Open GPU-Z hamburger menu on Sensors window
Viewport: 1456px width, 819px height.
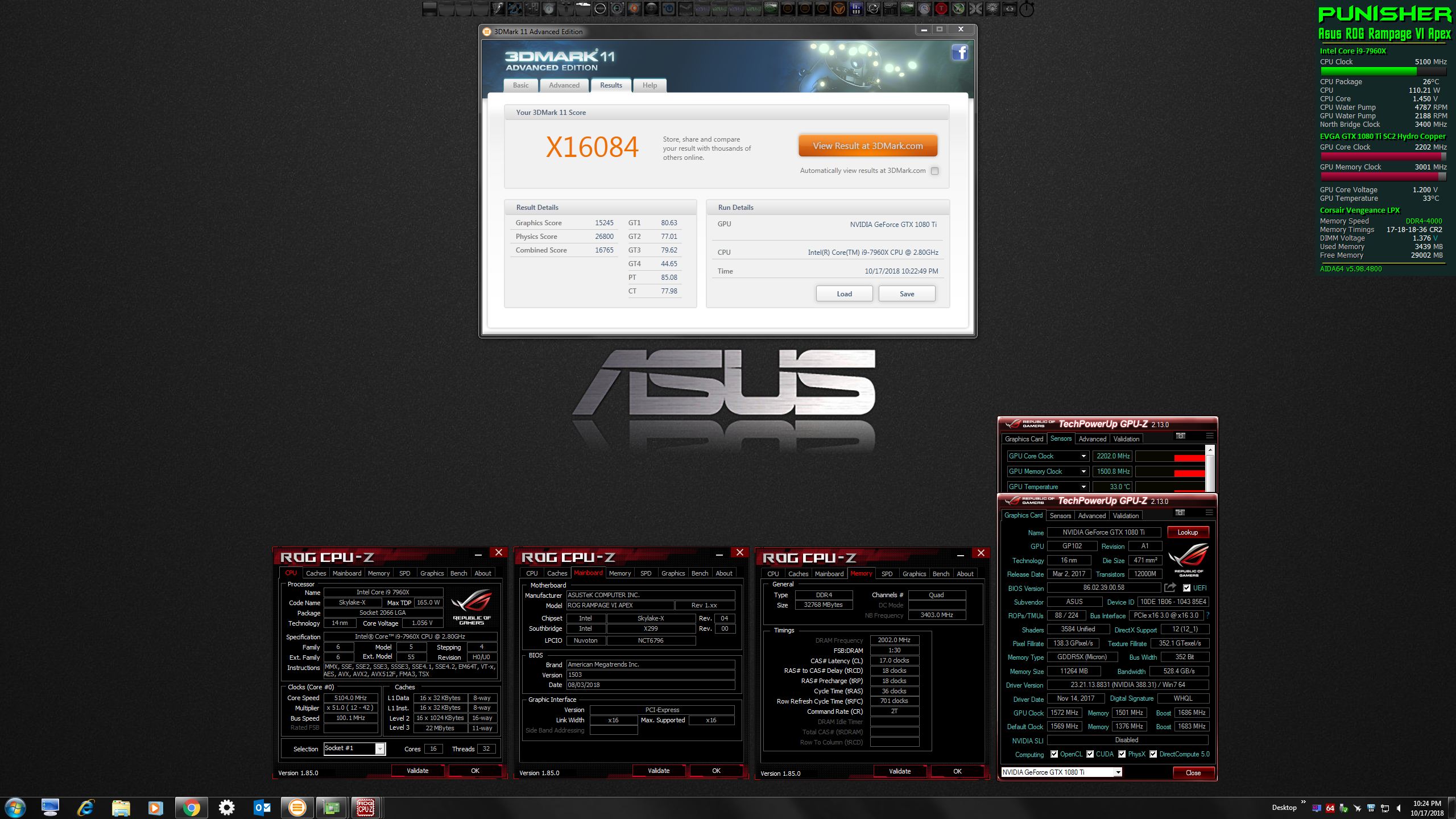(x=1210, y=436)
